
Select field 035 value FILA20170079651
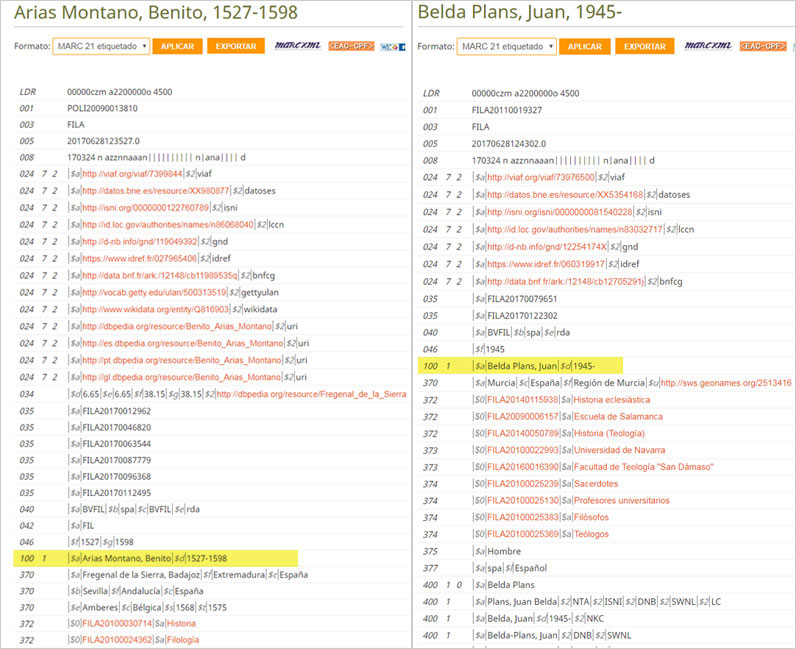pos(522,299)
